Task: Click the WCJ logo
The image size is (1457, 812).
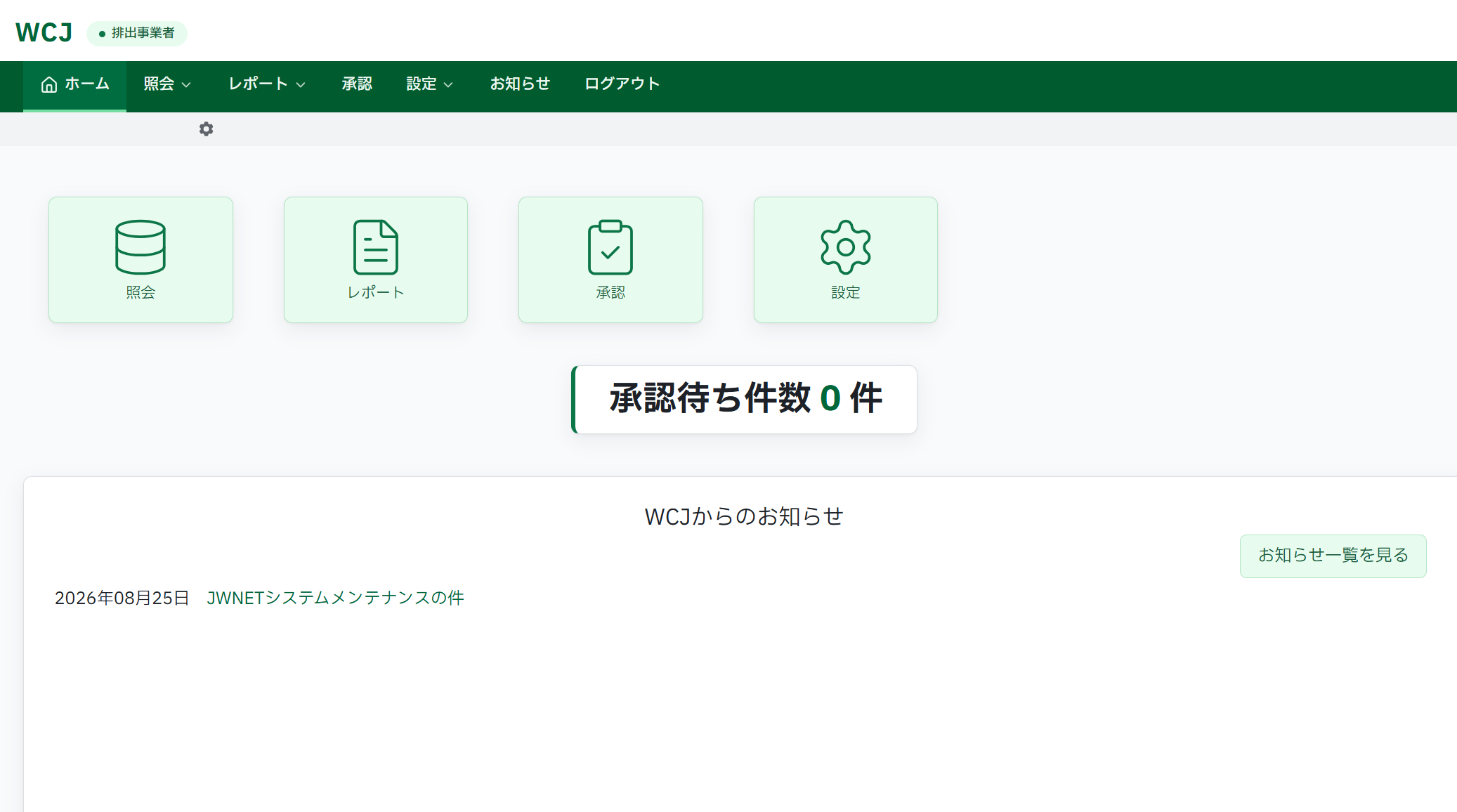Action: click(44, 32)
